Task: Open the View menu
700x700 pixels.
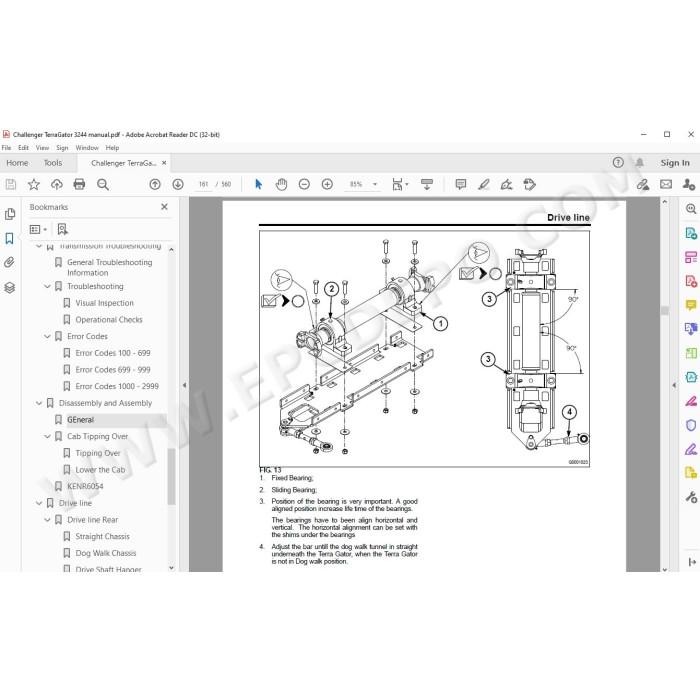Action: click(x=42, y=148)
